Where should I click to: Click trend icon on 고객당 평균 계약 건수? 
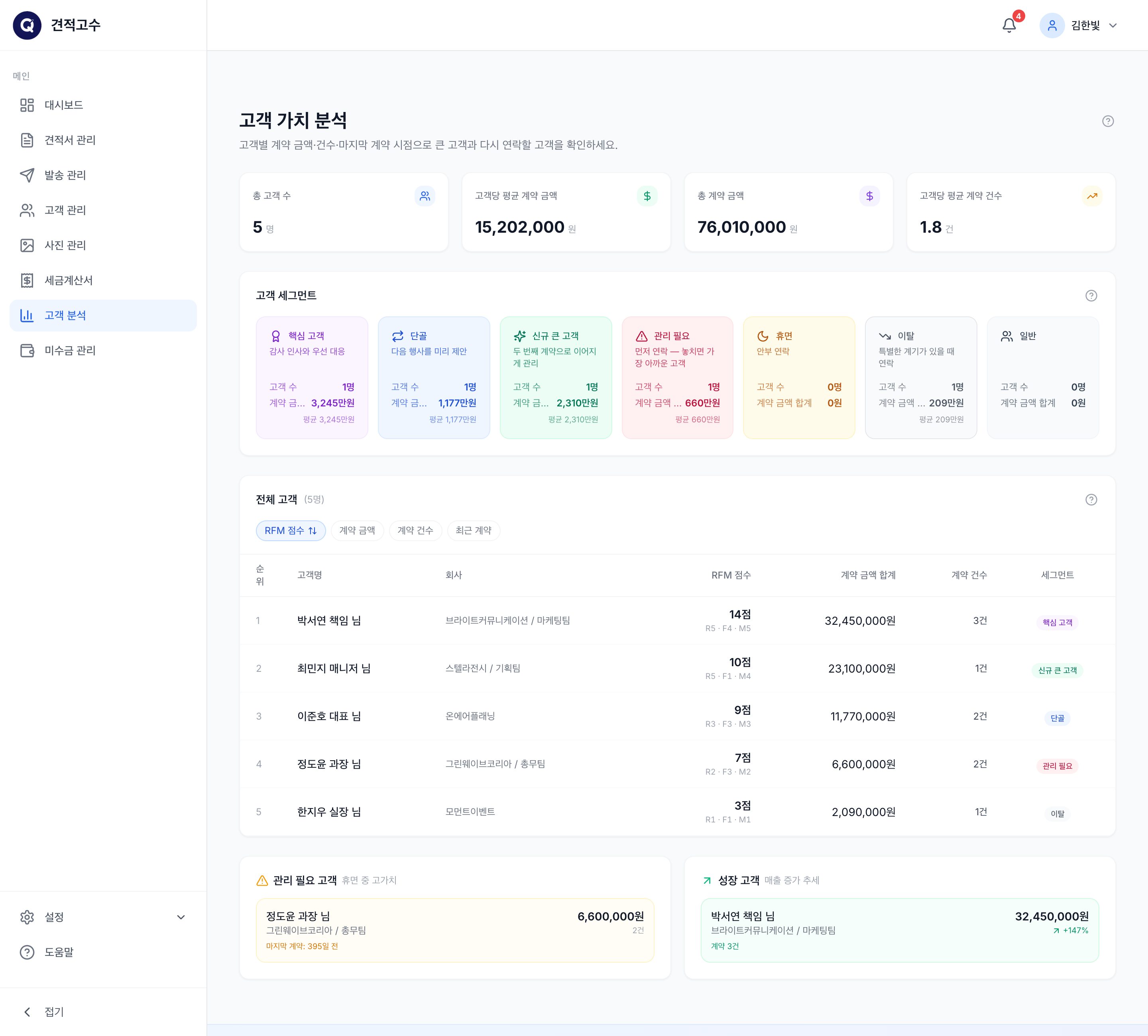point(1092,196)
